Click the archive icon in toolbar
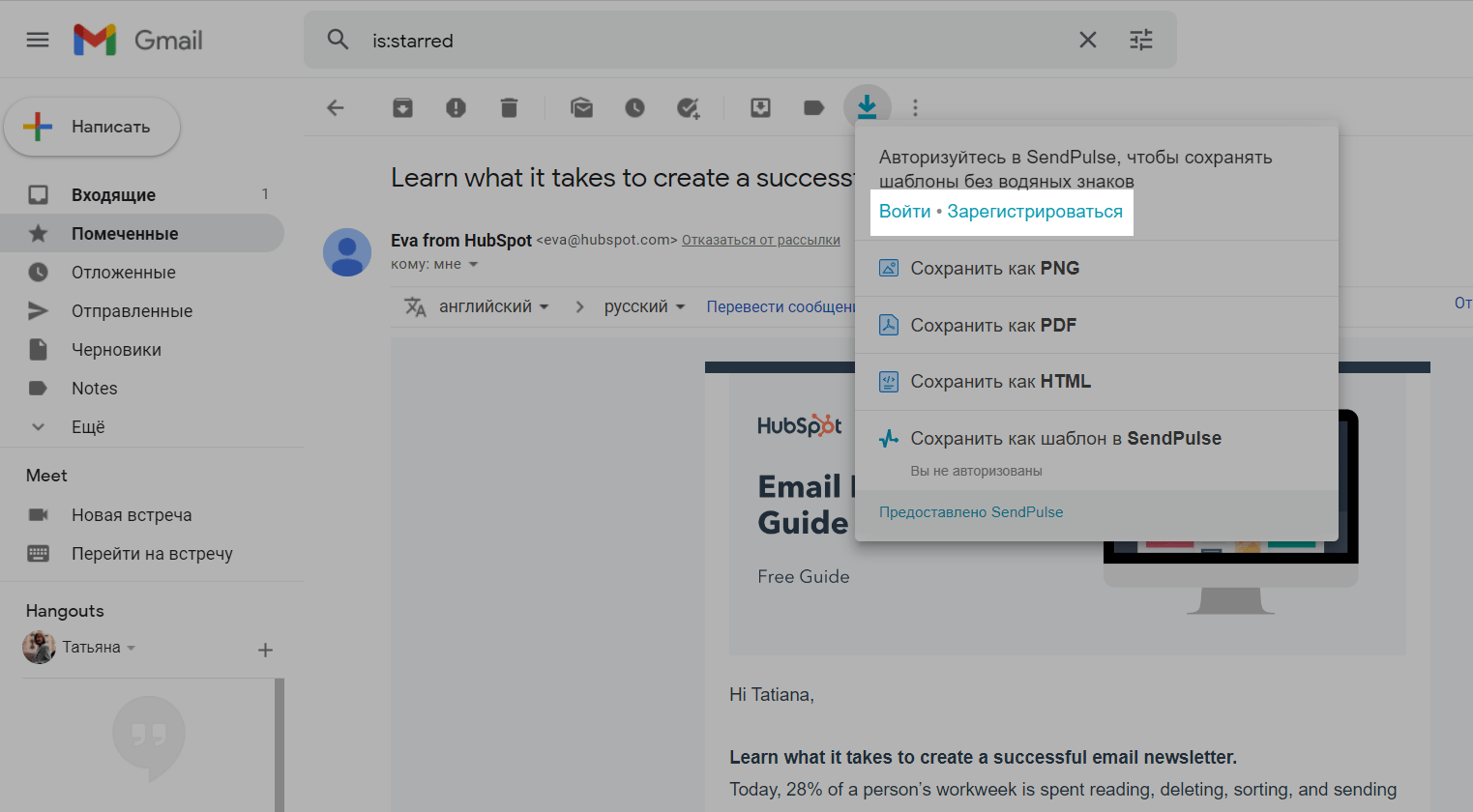The width and height of the screenshot is (1473, 812). [402, 108]
